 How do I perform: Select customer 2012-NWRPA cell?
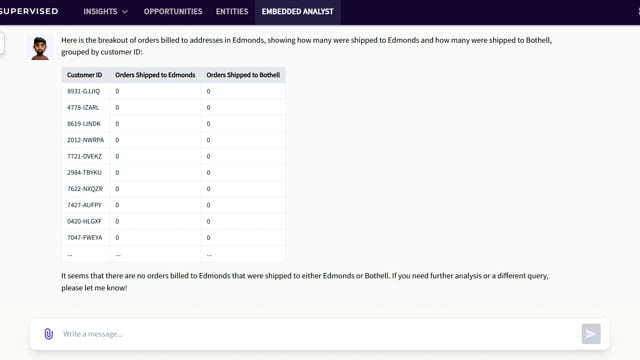85,140
